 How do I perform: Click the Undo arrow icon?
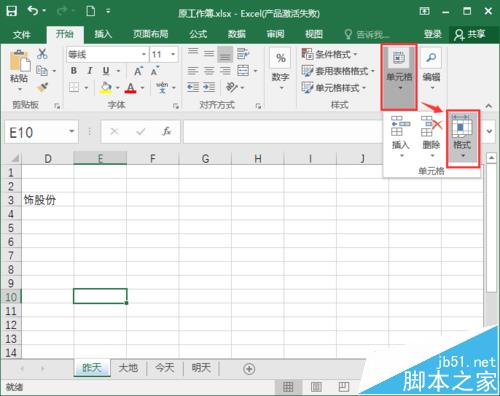(x=33, y=11)
